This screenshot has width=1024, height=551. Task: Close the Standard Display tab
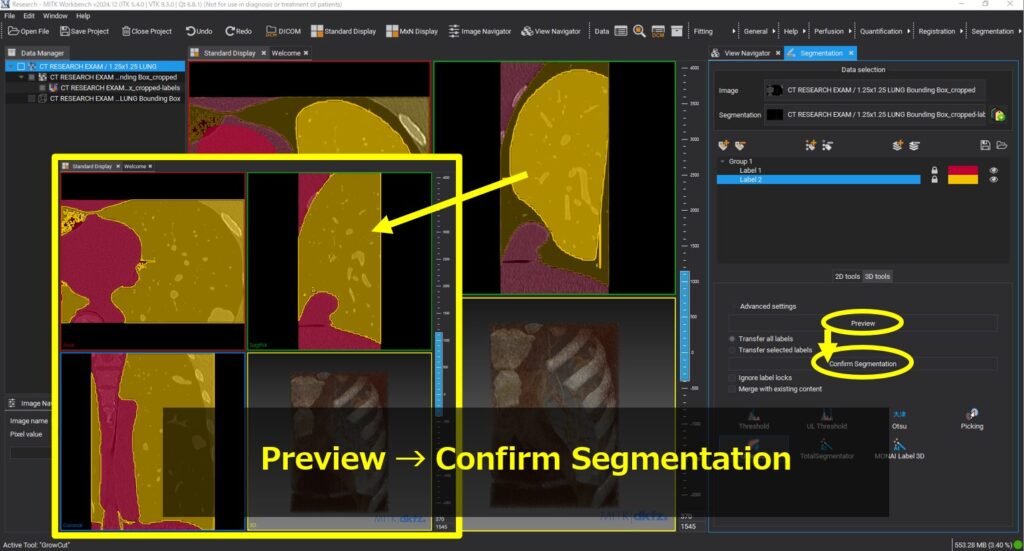pyautogui.click(x=264, y=53)
